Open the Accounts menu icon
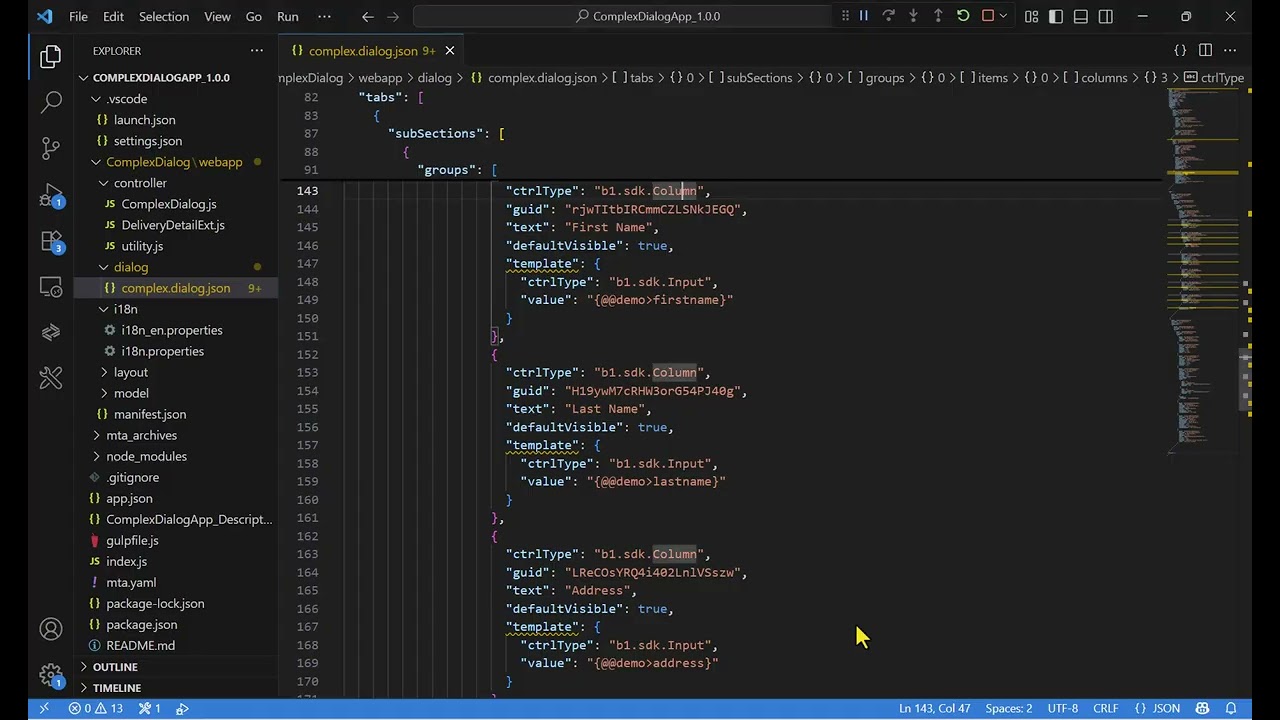 tap(51, 629)
